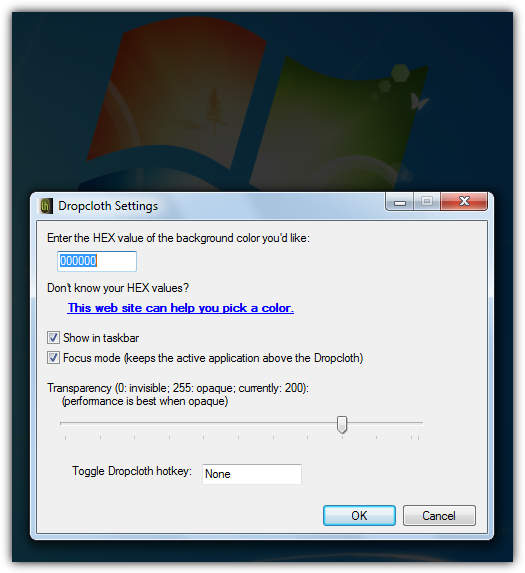
Task: Click the Focus mode description label text
Action: (x=213, y=358)
